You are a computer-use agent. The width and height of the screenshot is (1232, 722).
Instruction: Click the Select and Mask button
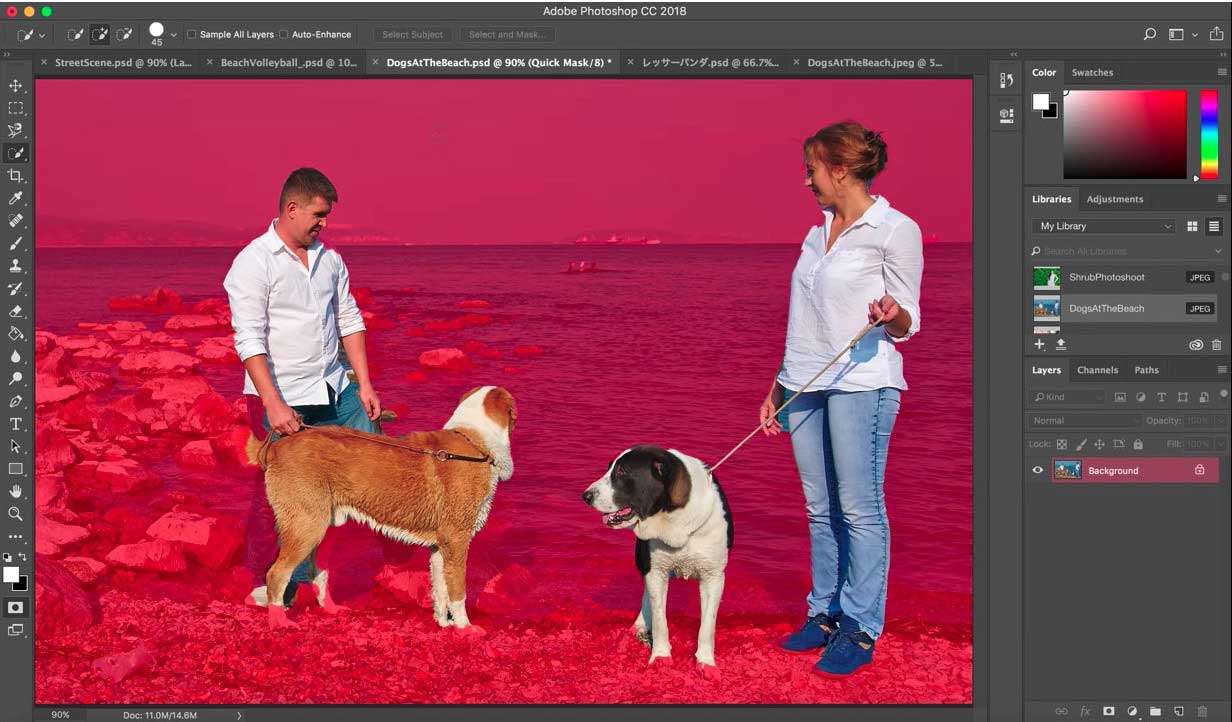point(507,34)
